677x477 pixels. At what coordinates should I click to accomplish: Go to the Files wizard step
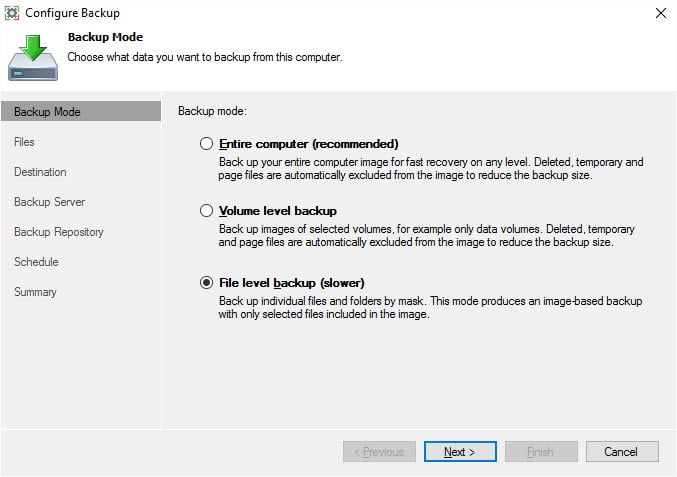click(x=24, y=142)
